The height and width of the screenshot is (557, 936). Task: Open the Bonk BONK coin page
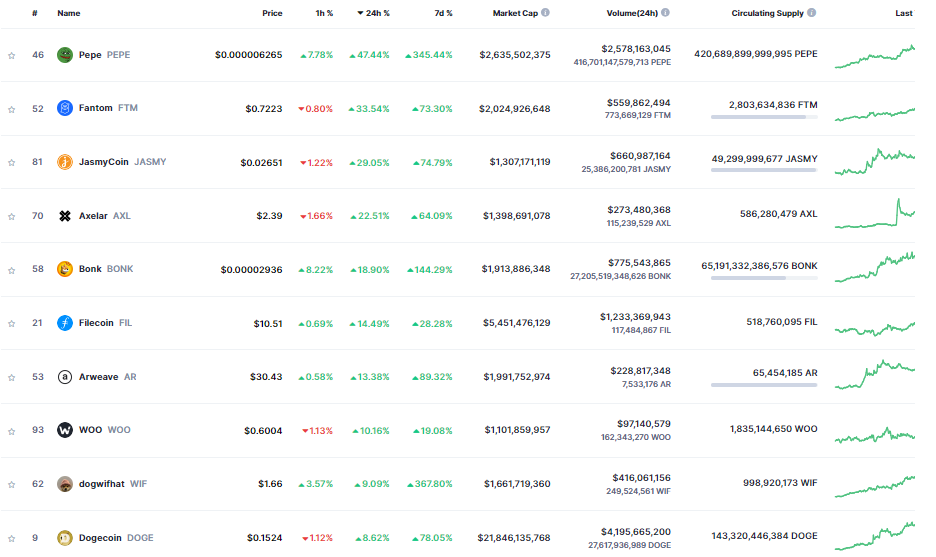(x=106, y=269)
